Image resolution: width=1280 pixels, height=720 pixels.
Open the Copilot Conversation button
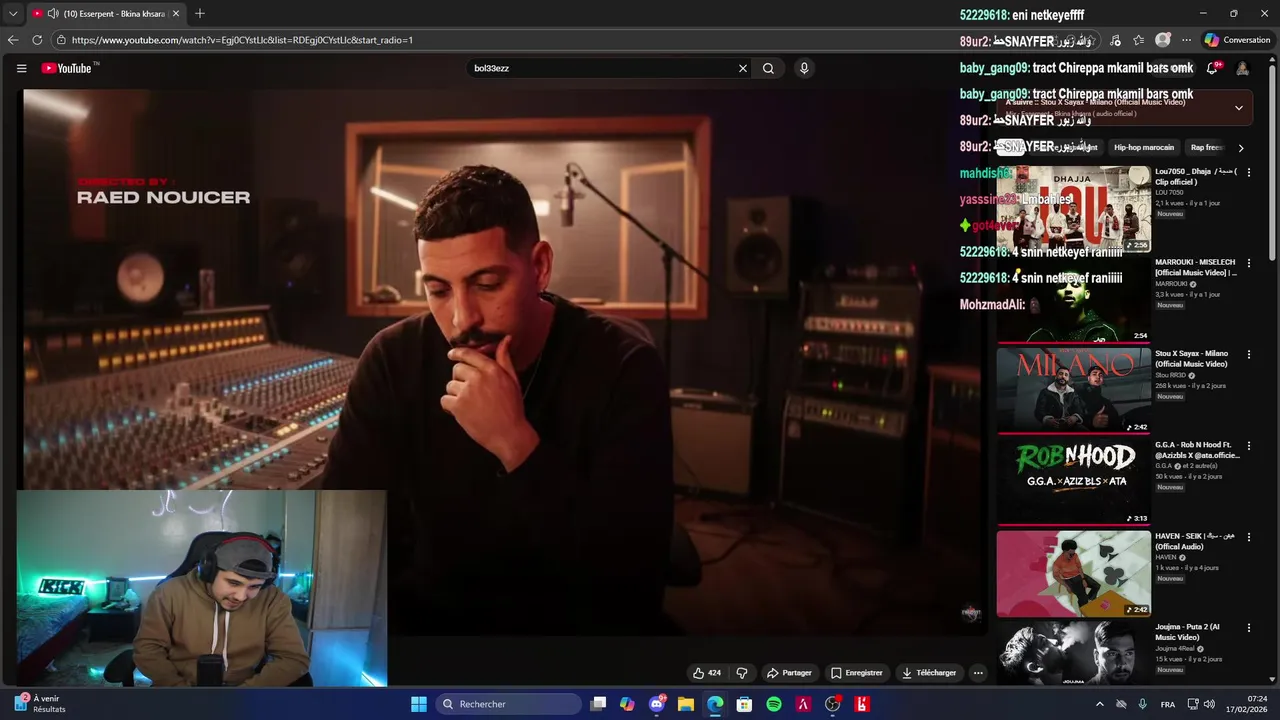[x=1237, y=40]
